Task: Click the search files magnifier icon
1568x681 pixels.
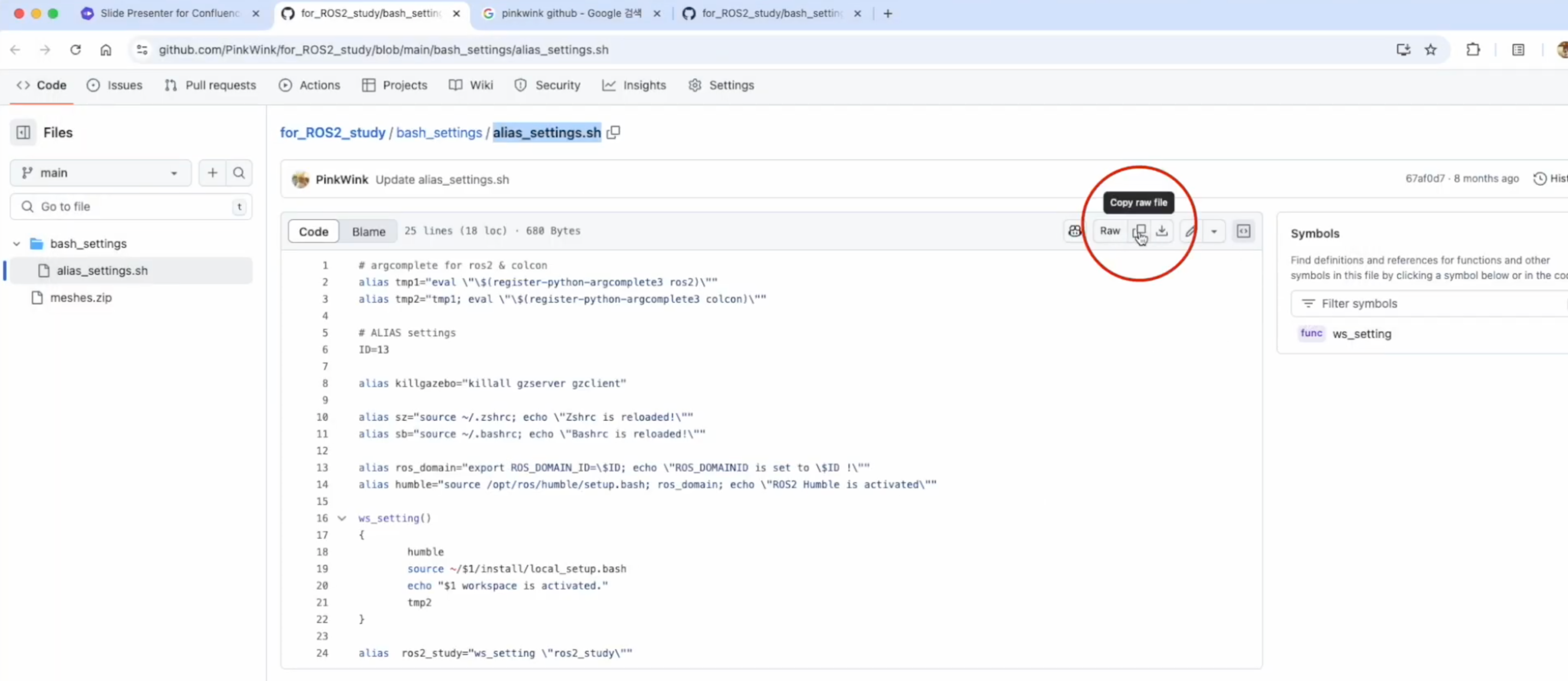Action: tap(239, 173)
